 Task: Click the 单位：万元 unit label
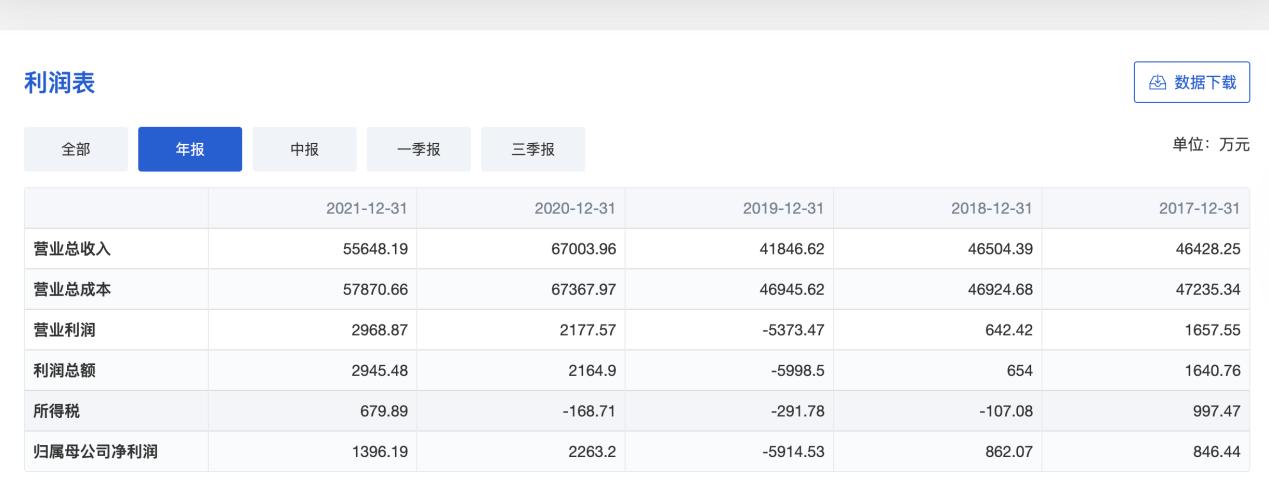[1211, 145]
